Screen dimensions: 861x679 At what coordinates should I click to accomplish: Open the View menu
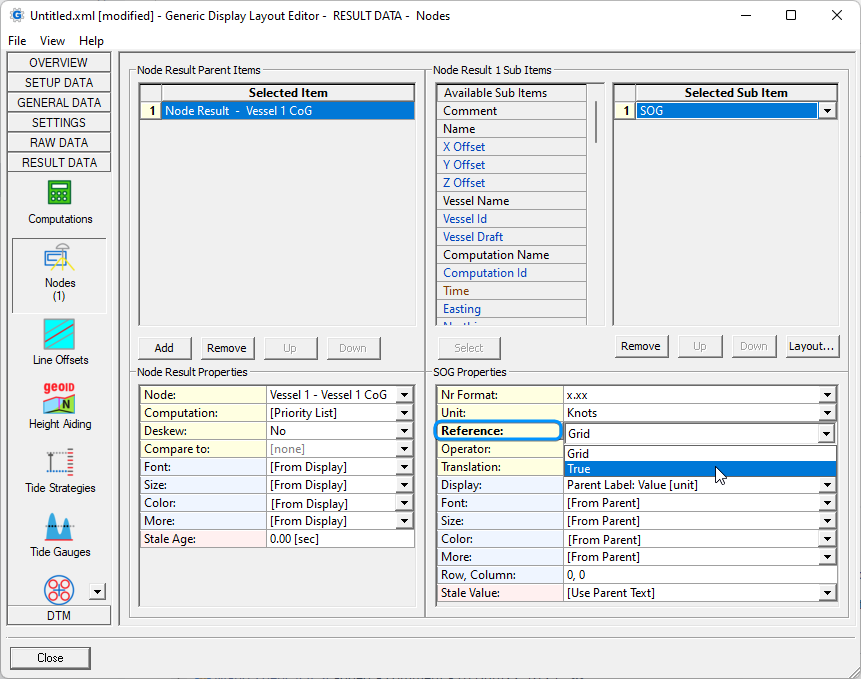(x=52, y=41)
